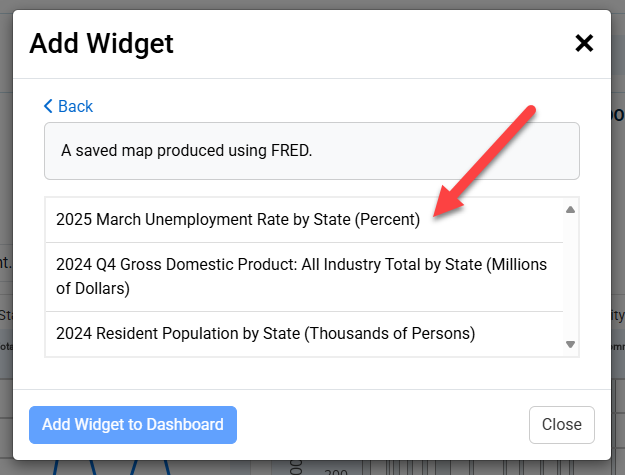Click the scroll up arrow in the list

pyautogui.click(x=570, y=210)
